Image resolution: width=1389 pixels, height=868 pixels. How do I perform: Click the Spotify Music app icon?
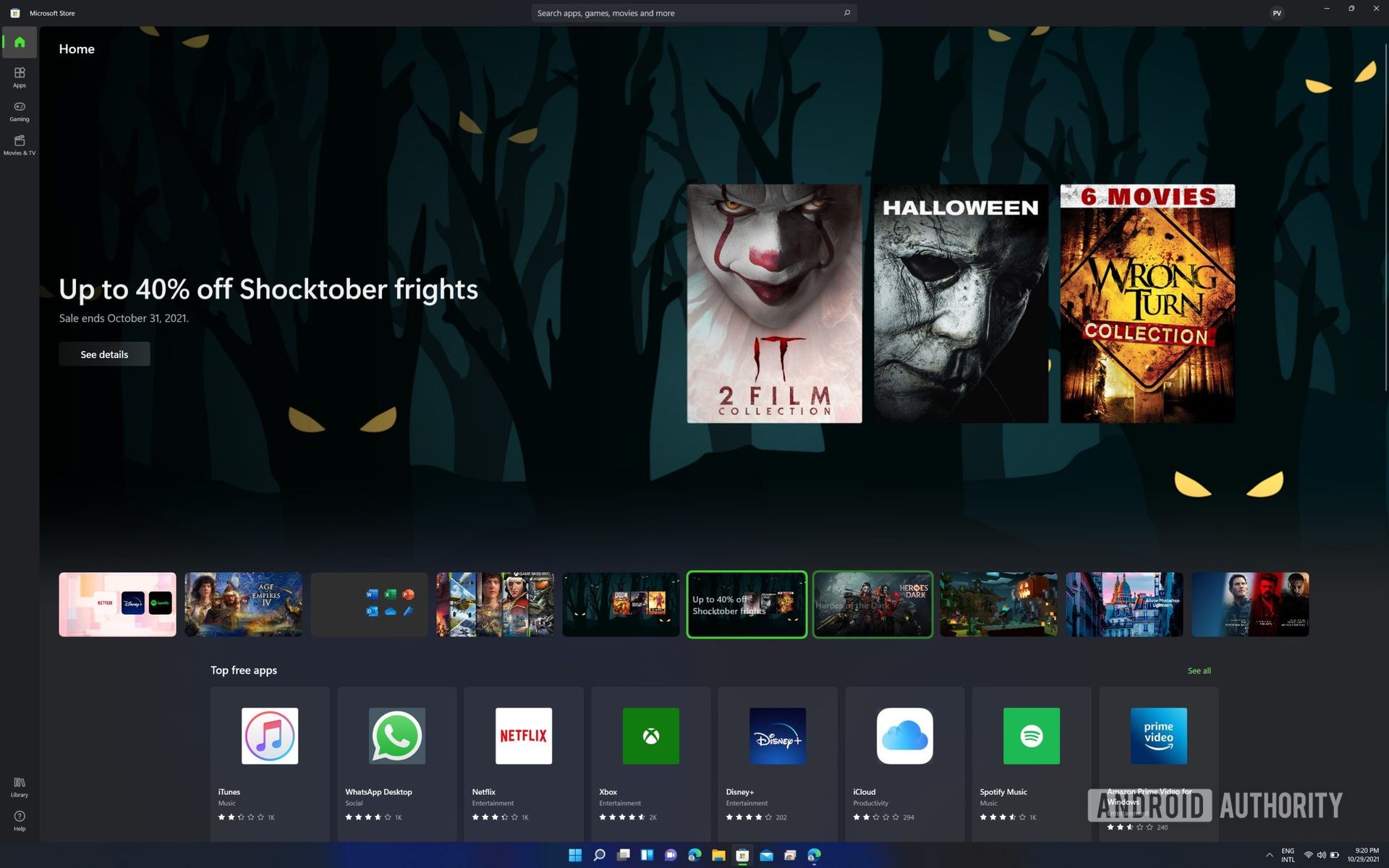(x=1031, y=735)
